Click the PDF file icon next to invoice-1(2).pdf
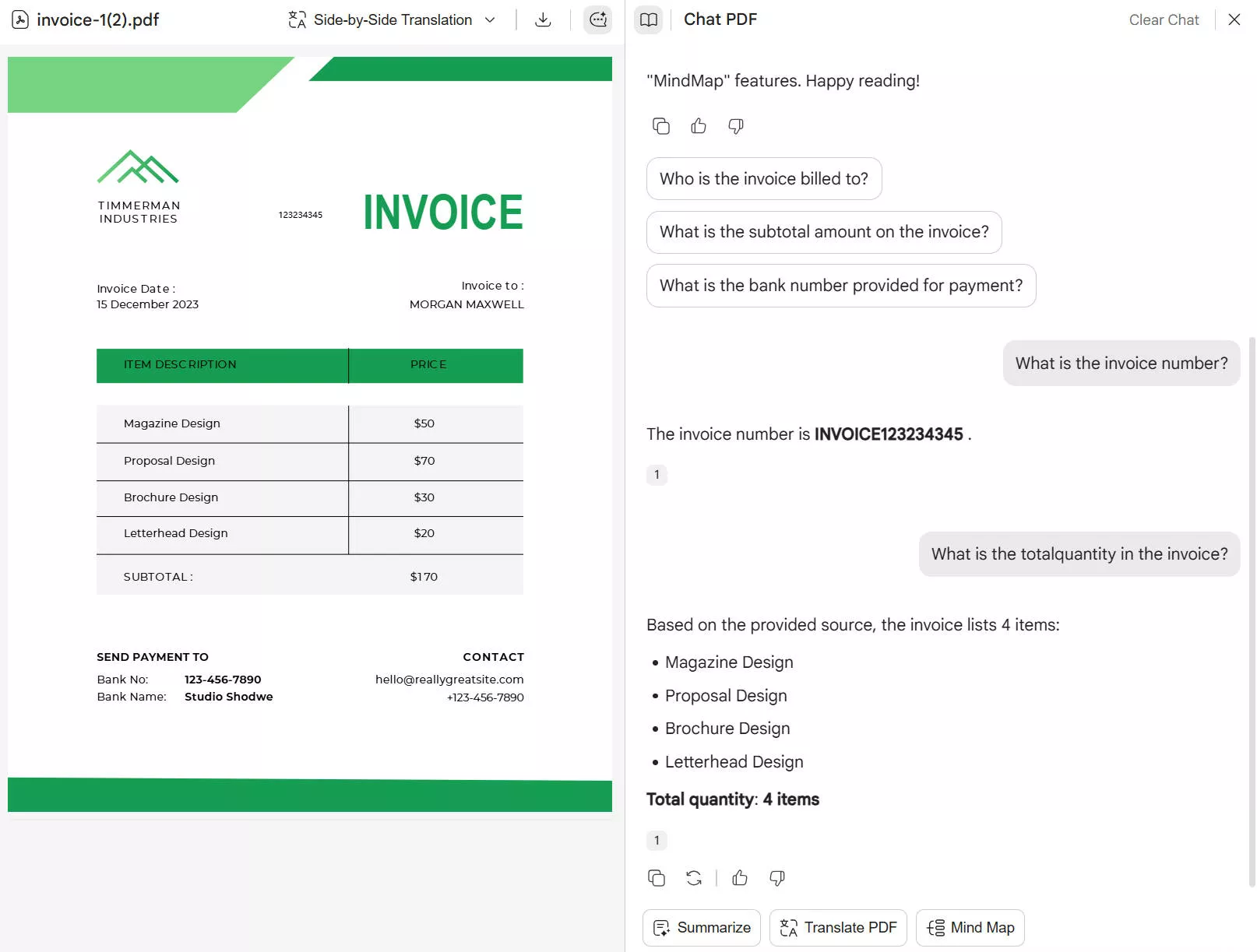The image size is (1257, 952). point(20,19)
